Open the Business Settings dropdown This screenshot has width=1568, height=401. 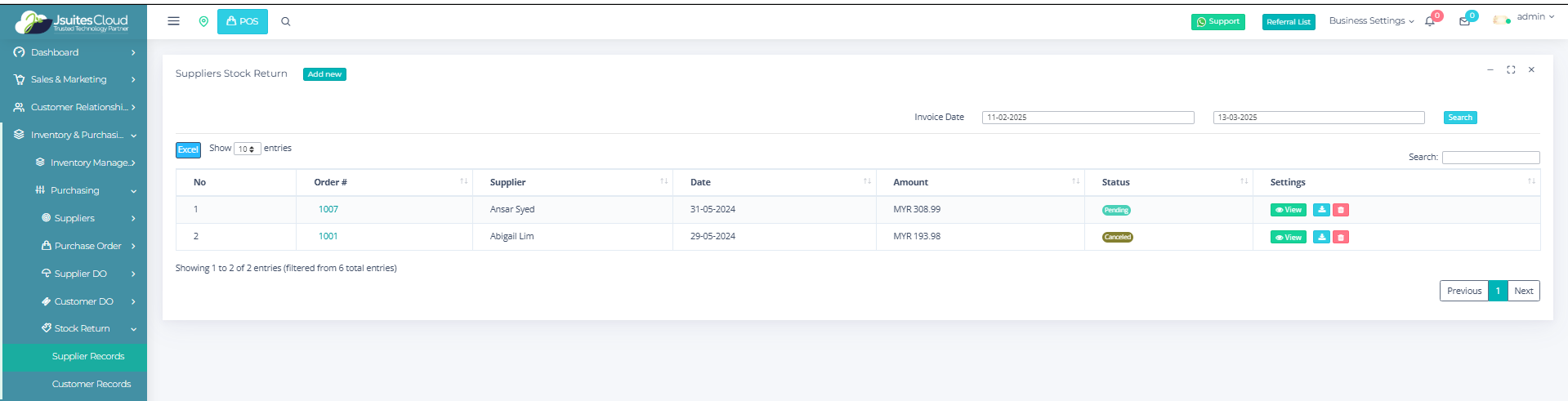pyautogui.click(x=1371, y=21)
